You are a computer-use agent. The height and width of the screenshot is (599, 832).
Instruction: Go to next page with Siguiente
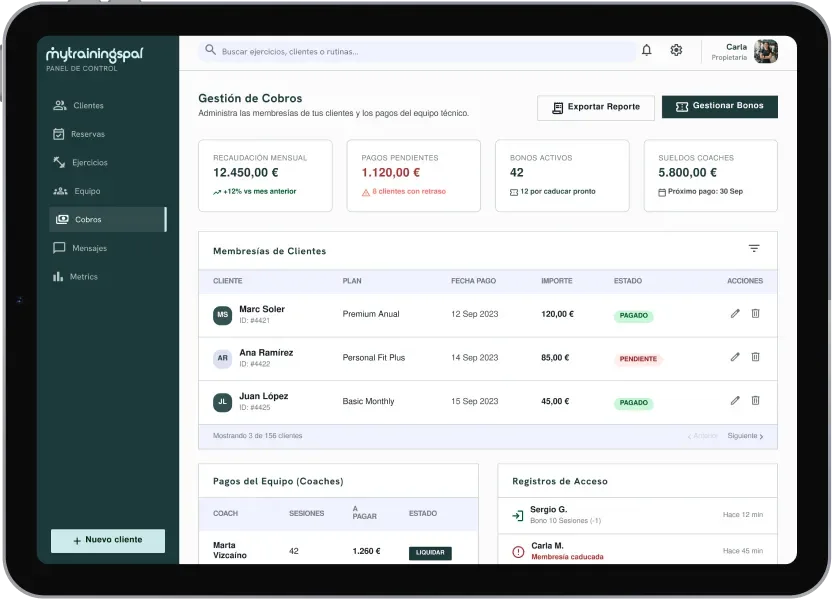pyautogui.click(x=745, y=436)
